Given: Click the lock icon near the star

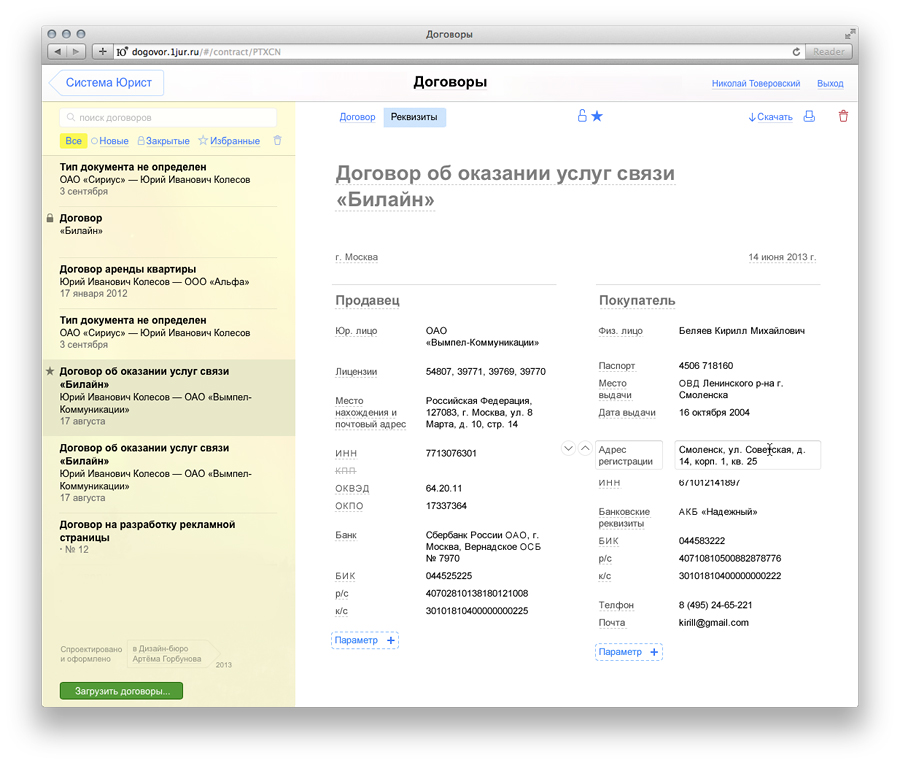Looking at the screenshot, I should (x=581, y=116).
